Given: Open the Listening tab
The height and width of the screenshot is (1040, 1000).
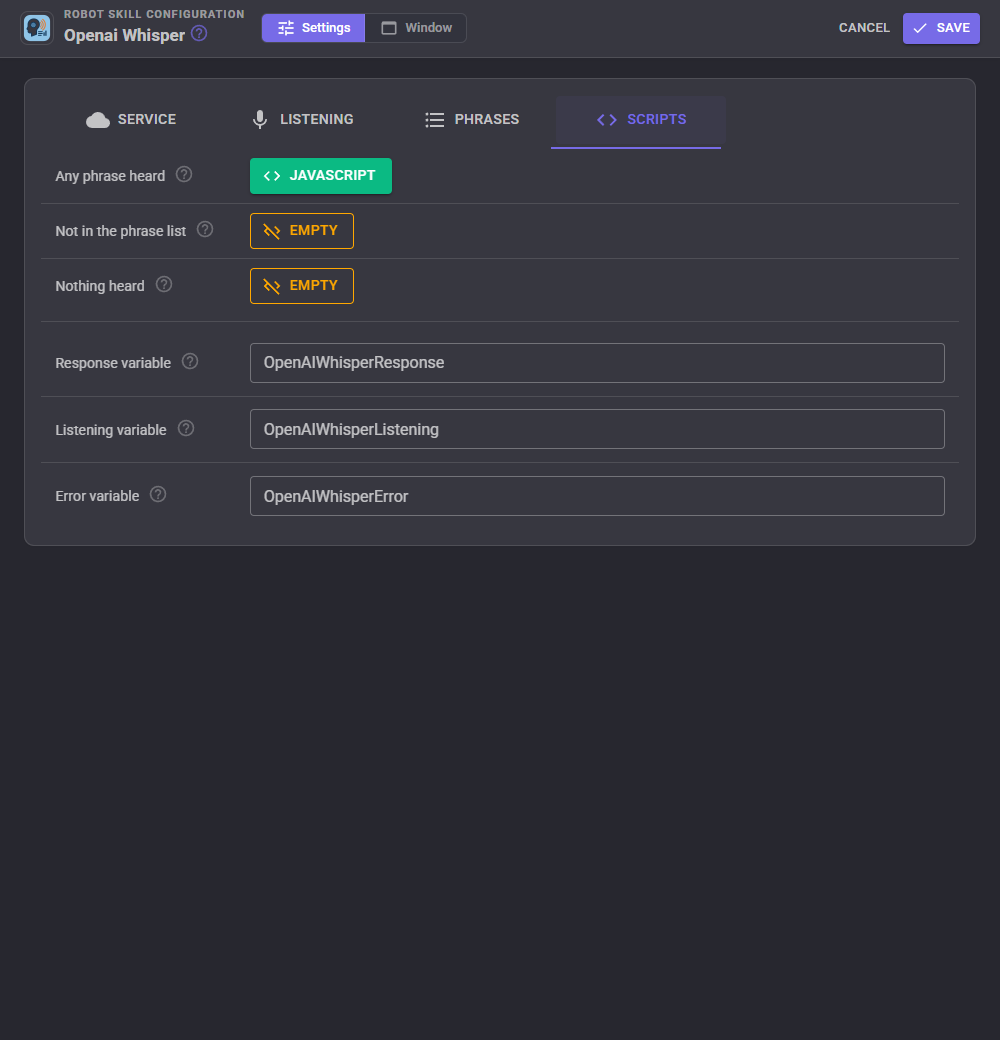Looking at the screenshot, I should pyautogui.click(x=302, y=119).
